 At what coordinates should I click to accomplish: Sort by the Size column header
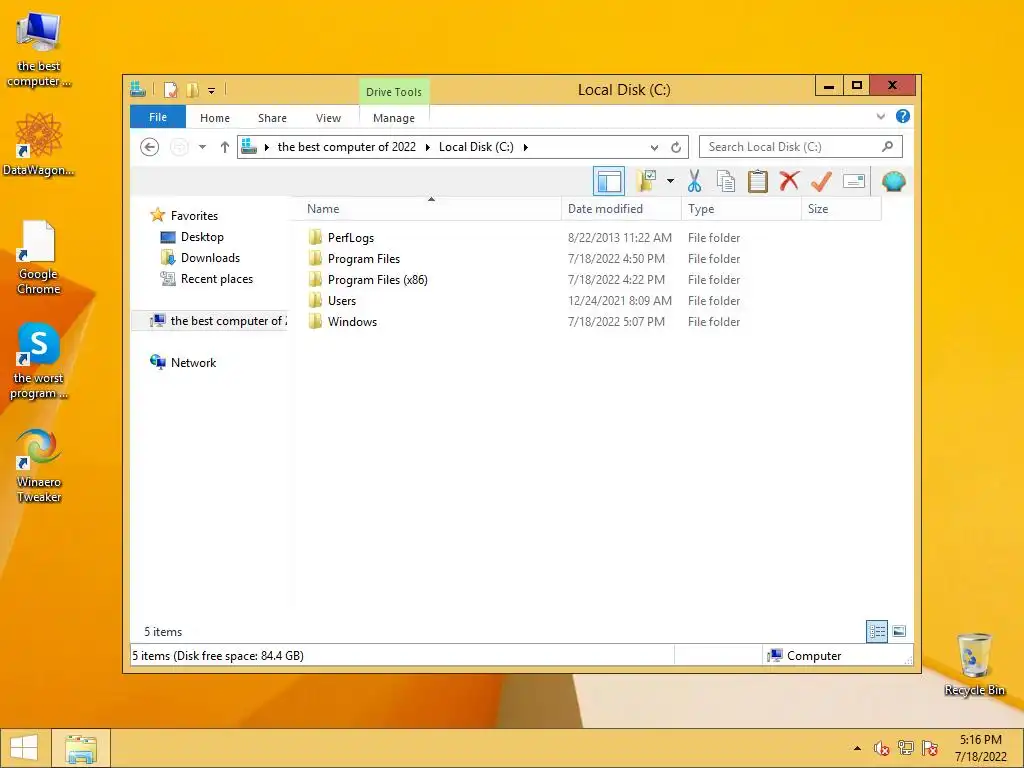pyautogui.click(x=841, y=209)
